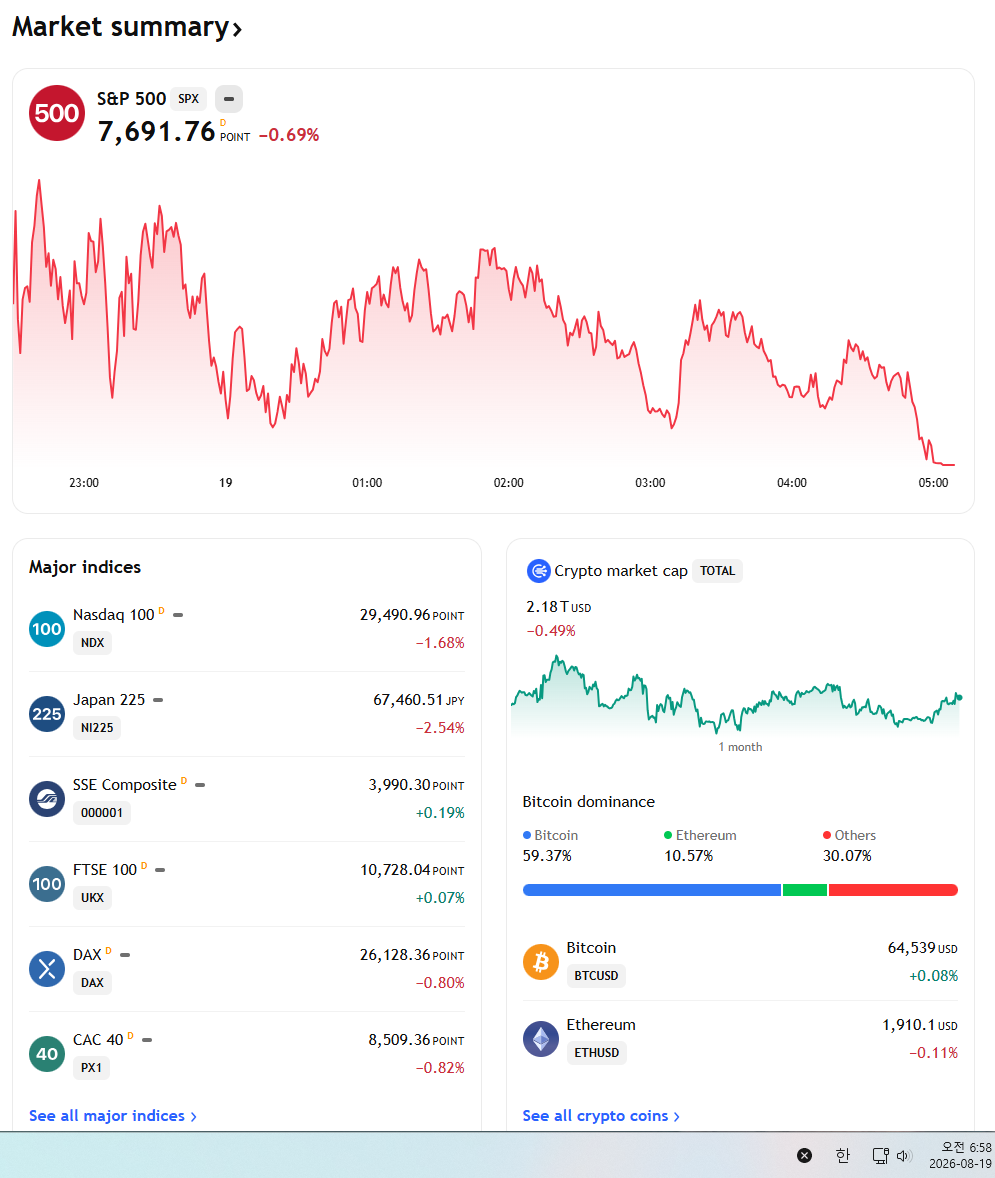This screenshot has height=1178, width=995.
Task: Click the S&P 500 title text
Action: pyautogui.click(x=132, y=98)
